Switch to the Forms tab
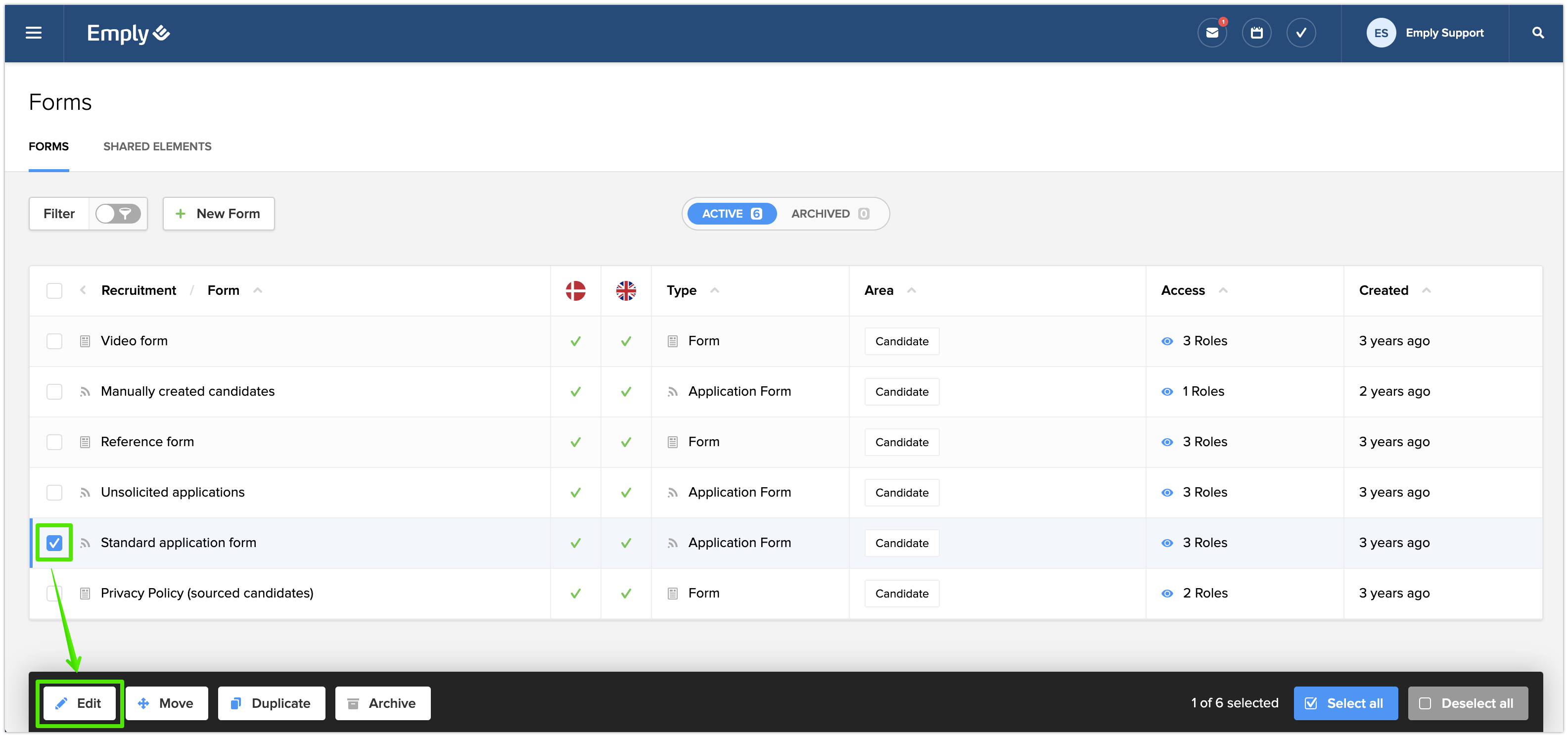 click(x=48, y=147)
